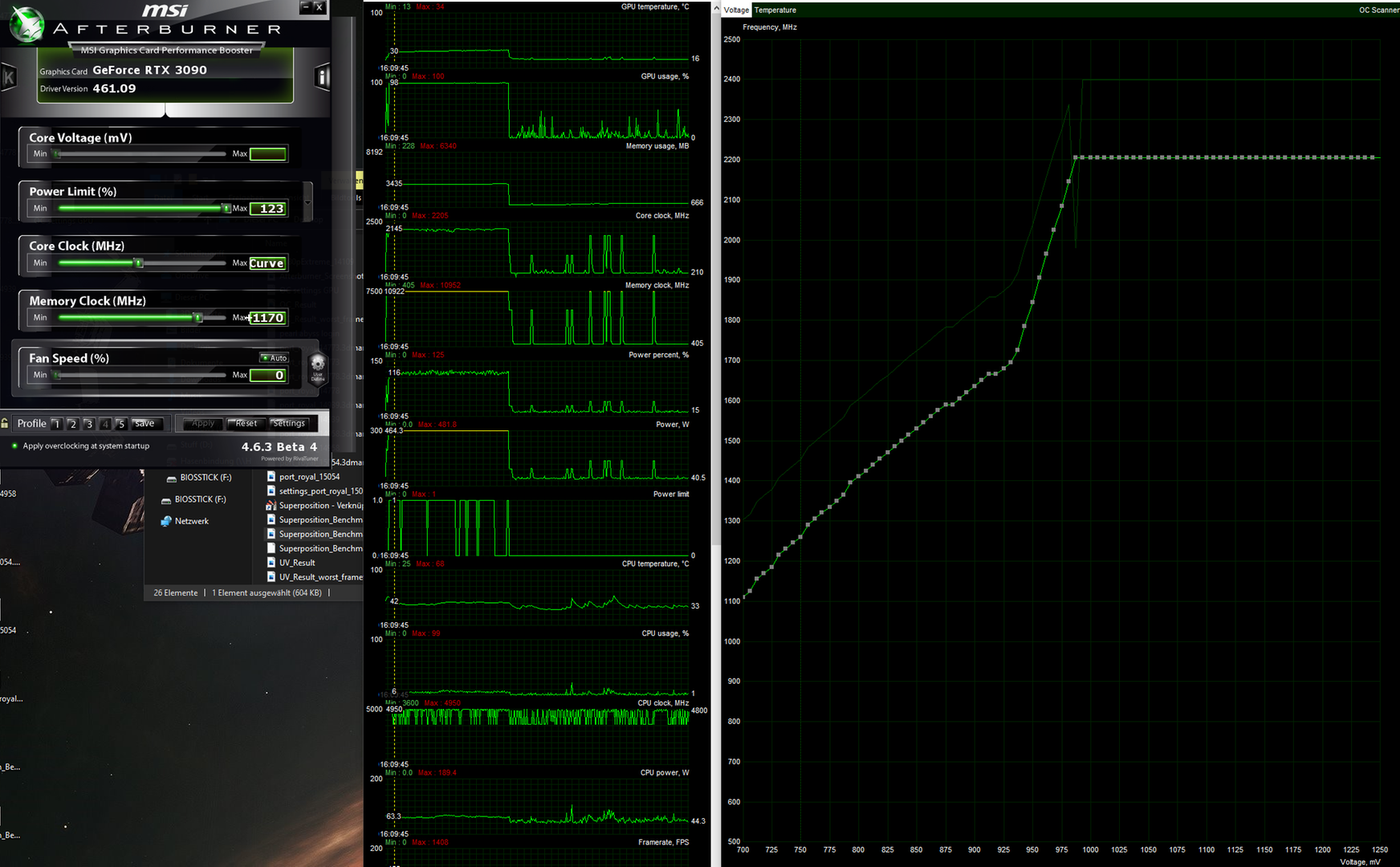Click the Core Clock field showing Curve
The image size is (1400, 867).
coord(268,263)
